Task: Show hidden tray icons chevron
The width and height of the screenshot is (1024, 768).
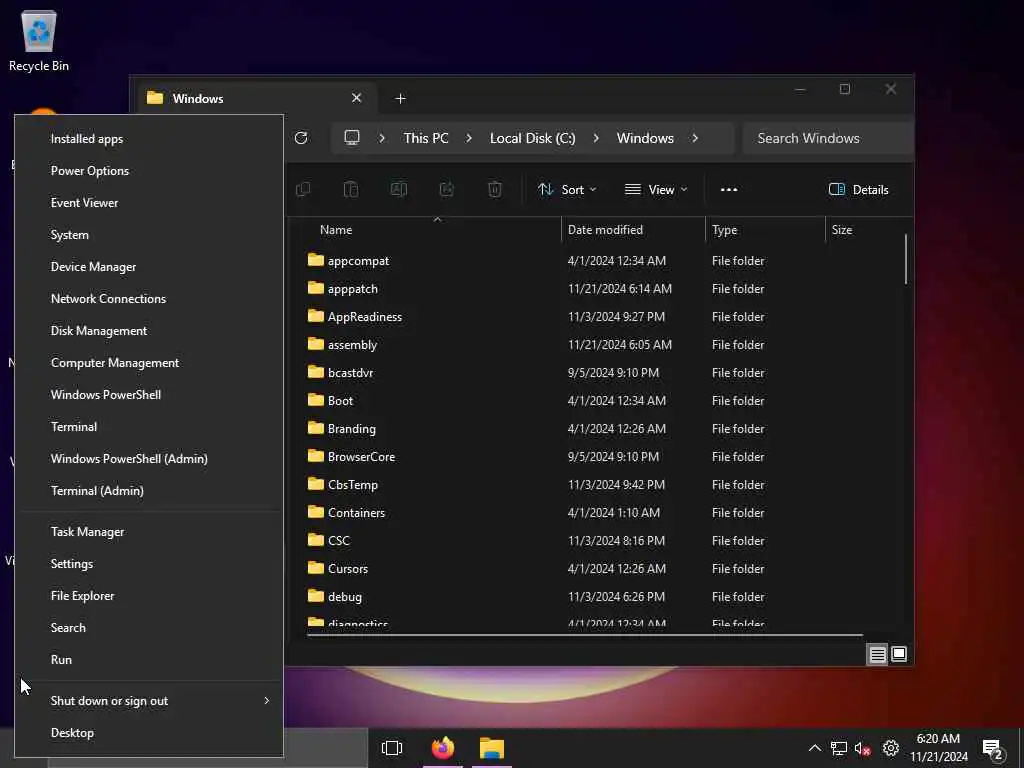Action: tap(814, 748)
